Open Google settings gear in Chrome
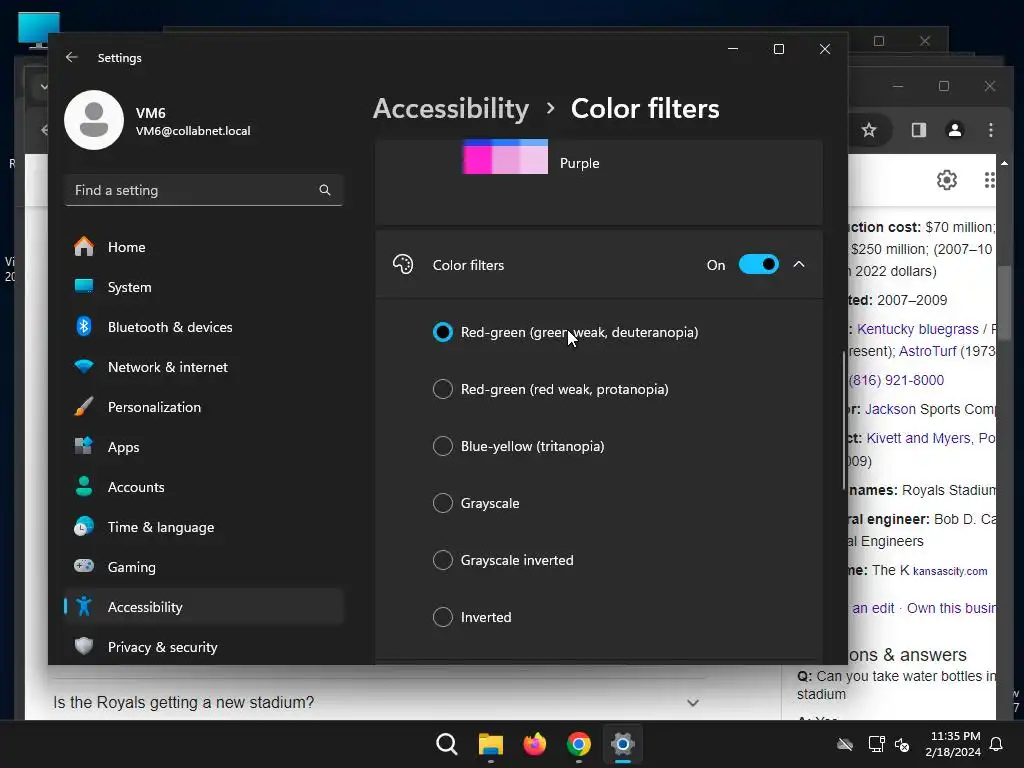The width and height of the screenshot is (1024, 768). point(947,180)
